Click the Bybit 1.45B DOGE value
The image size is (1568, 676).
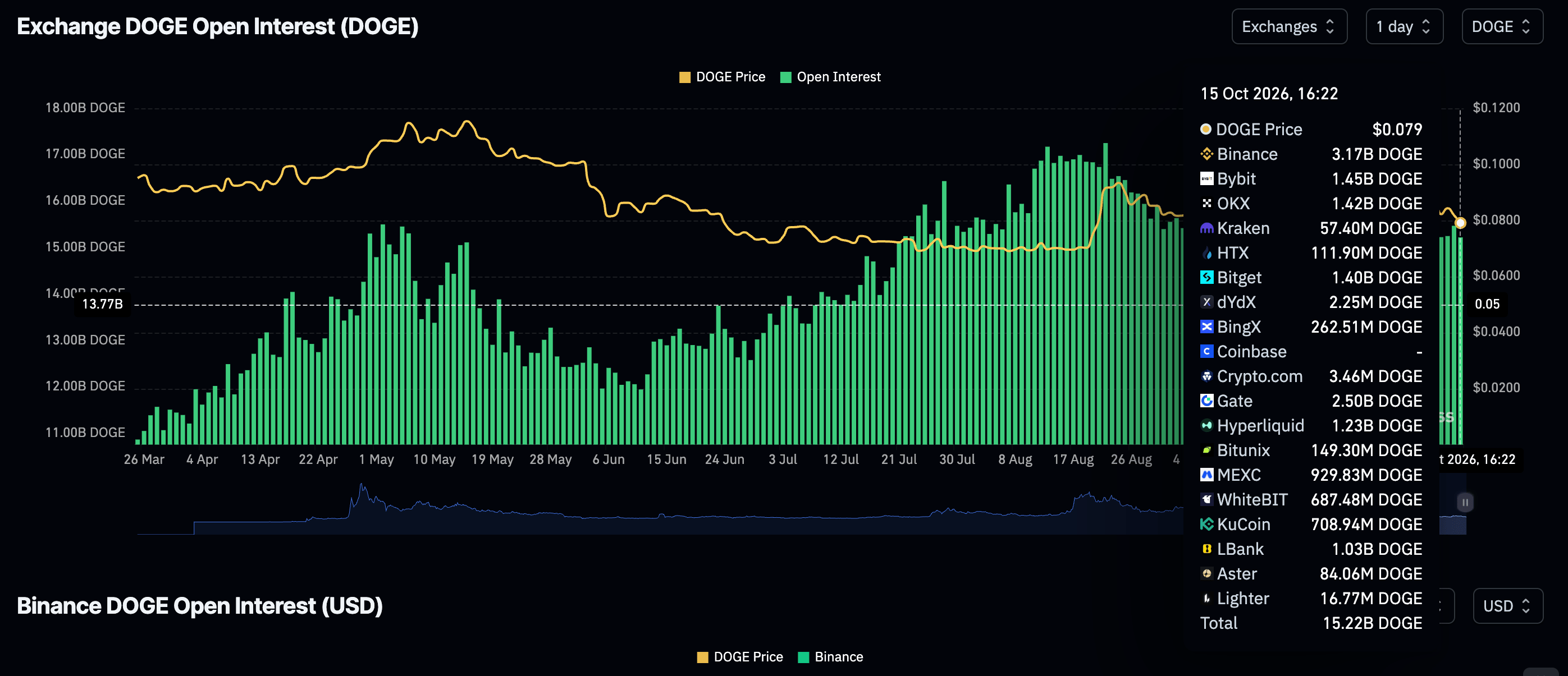coord(1377,179)
